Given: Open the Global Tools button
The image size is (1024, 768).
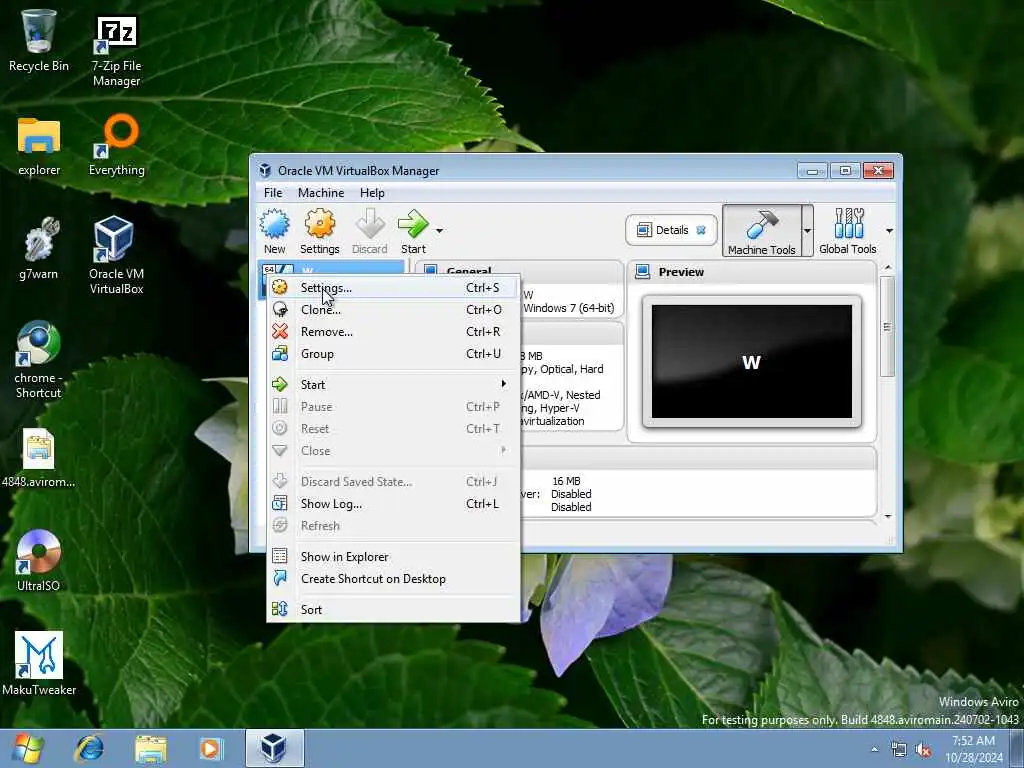Looking at the screenshot, I should [848, 231].
